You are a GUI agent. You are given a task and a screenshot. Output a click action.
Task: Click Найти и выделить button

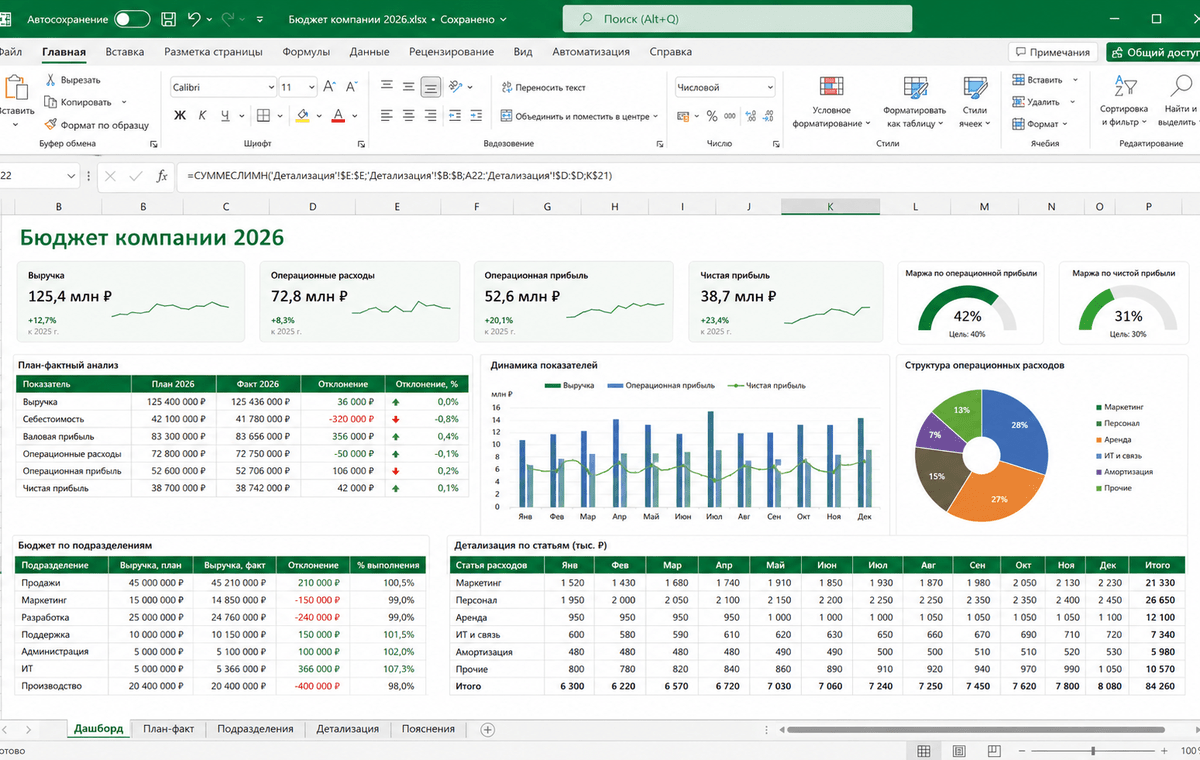click(1179, 103)
